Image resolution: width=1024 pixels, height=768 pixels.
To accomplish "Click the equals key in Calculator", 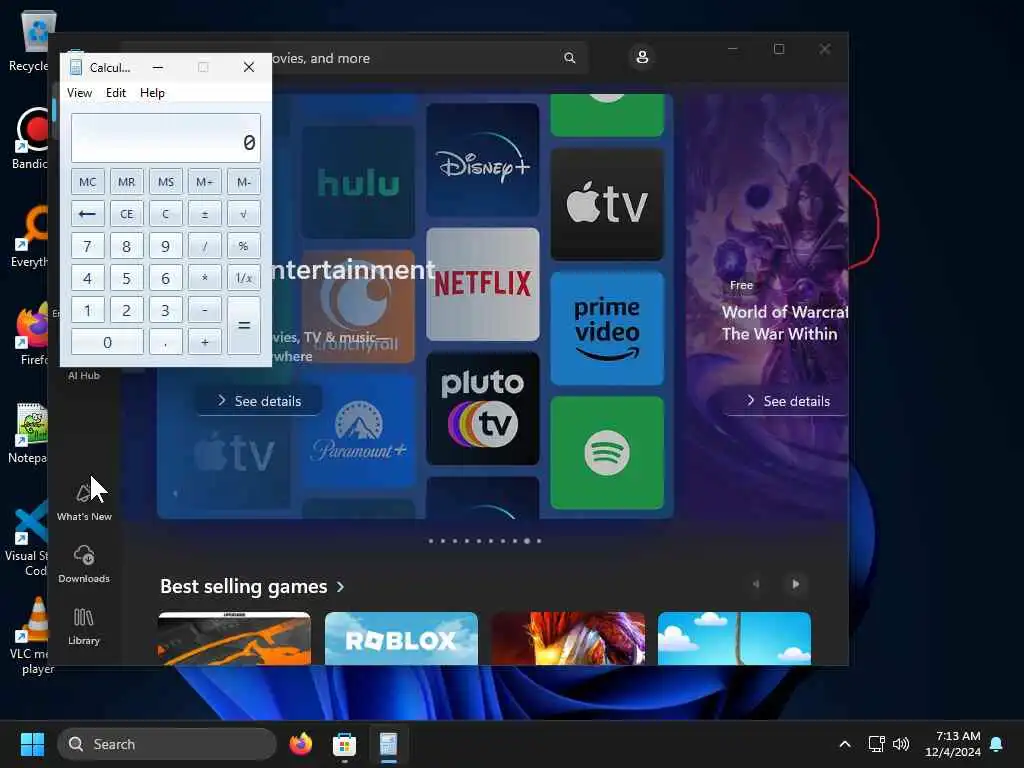I will pyautogui.click(x=244, y=326).
